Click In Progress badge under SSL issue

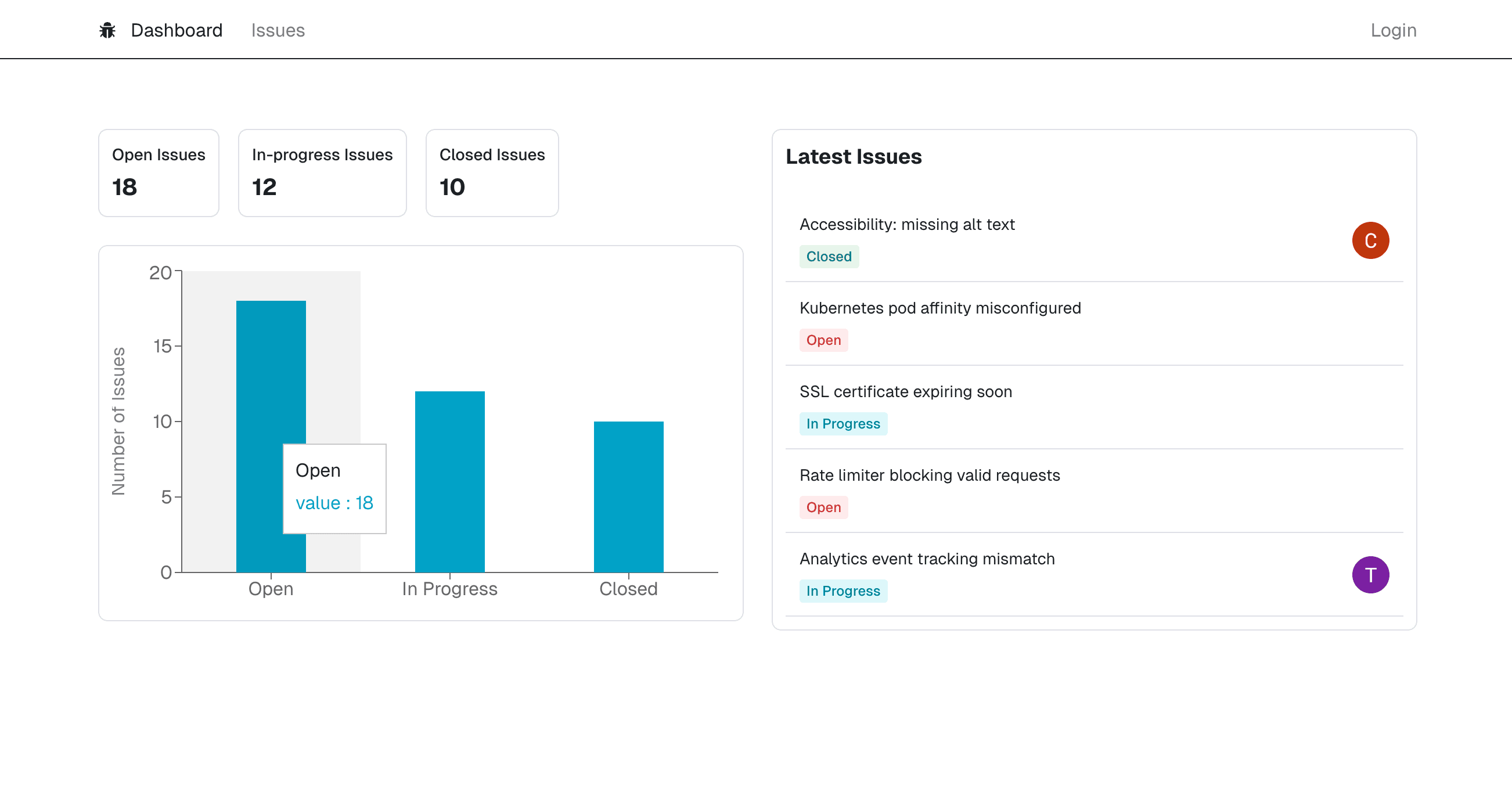tap(843, 423)
